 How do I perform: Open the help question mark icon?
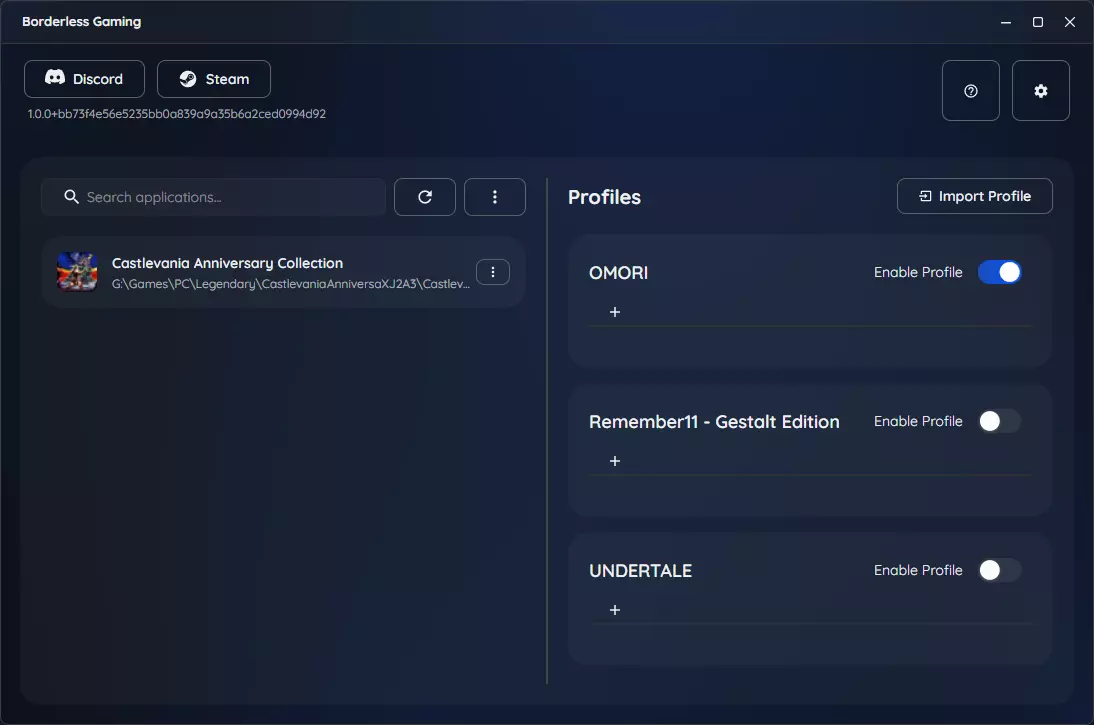coord(971,91)
